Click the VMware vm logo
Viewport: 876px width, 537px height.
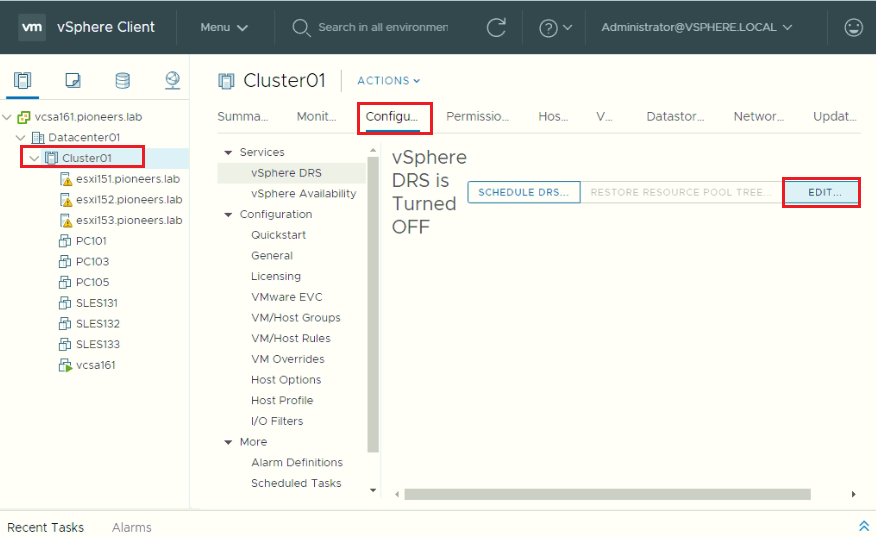(32, 27)
